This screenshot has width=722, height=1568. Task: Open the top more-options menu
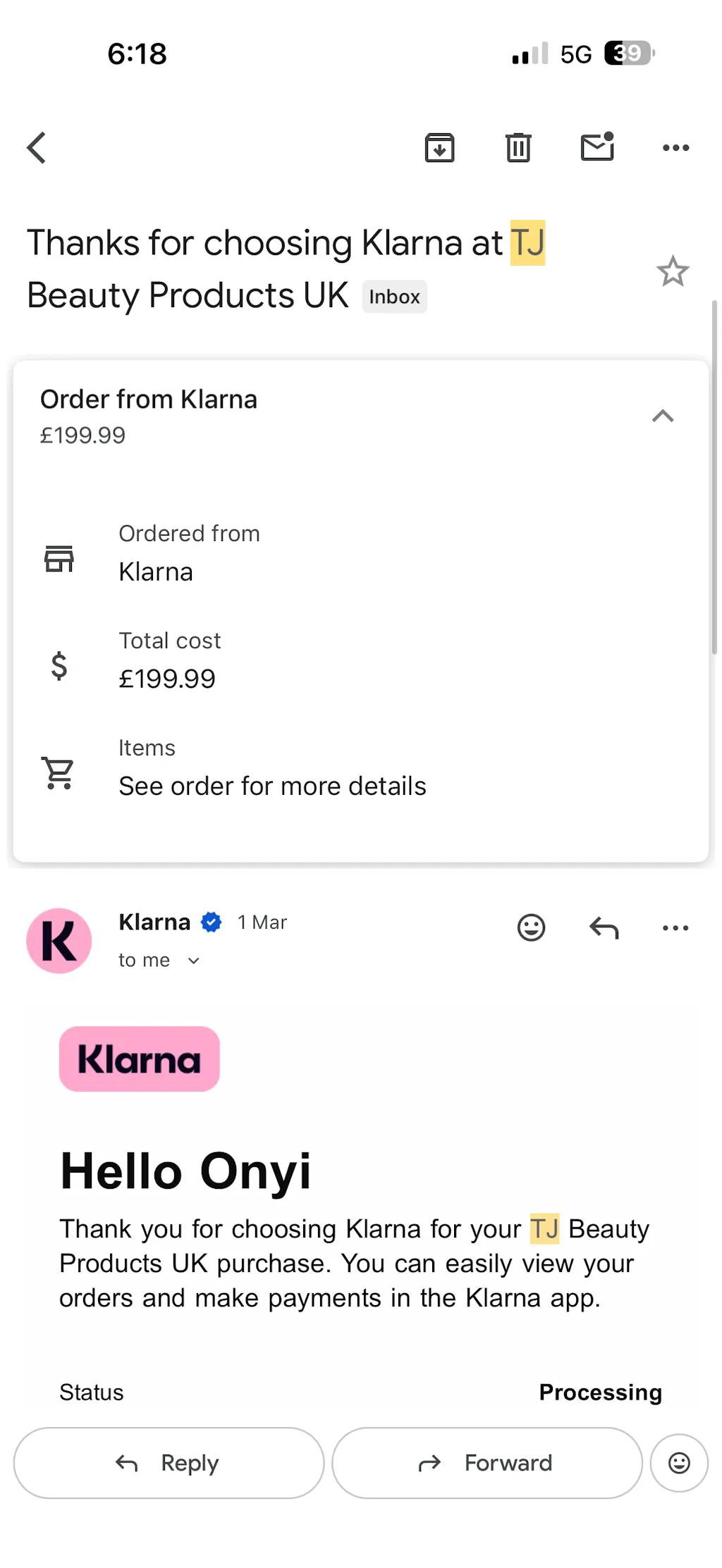675,148
